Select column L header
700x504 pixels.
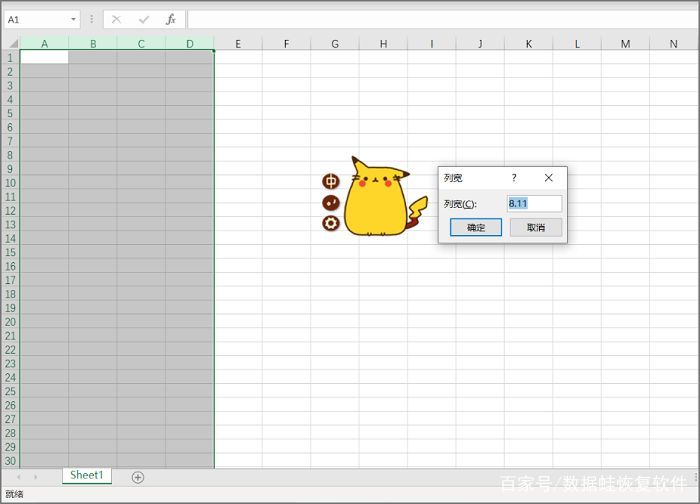[577, 43]
